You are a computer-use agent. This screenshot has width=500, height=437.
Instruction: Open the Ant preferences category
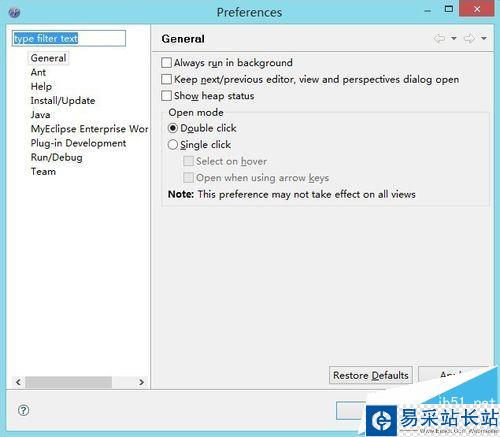coord(38,72)
